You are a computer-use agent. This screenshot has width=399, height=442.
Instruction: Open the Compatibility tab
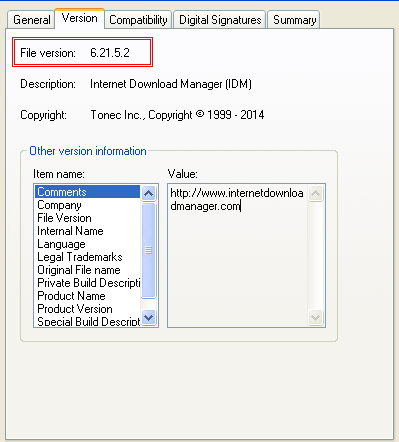click(138, 20)
